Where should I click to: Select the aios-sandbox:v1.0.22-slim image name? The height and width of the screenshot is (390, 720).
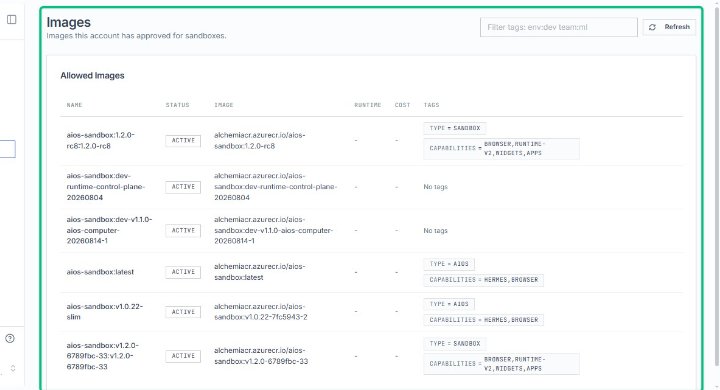pos(105,311)
